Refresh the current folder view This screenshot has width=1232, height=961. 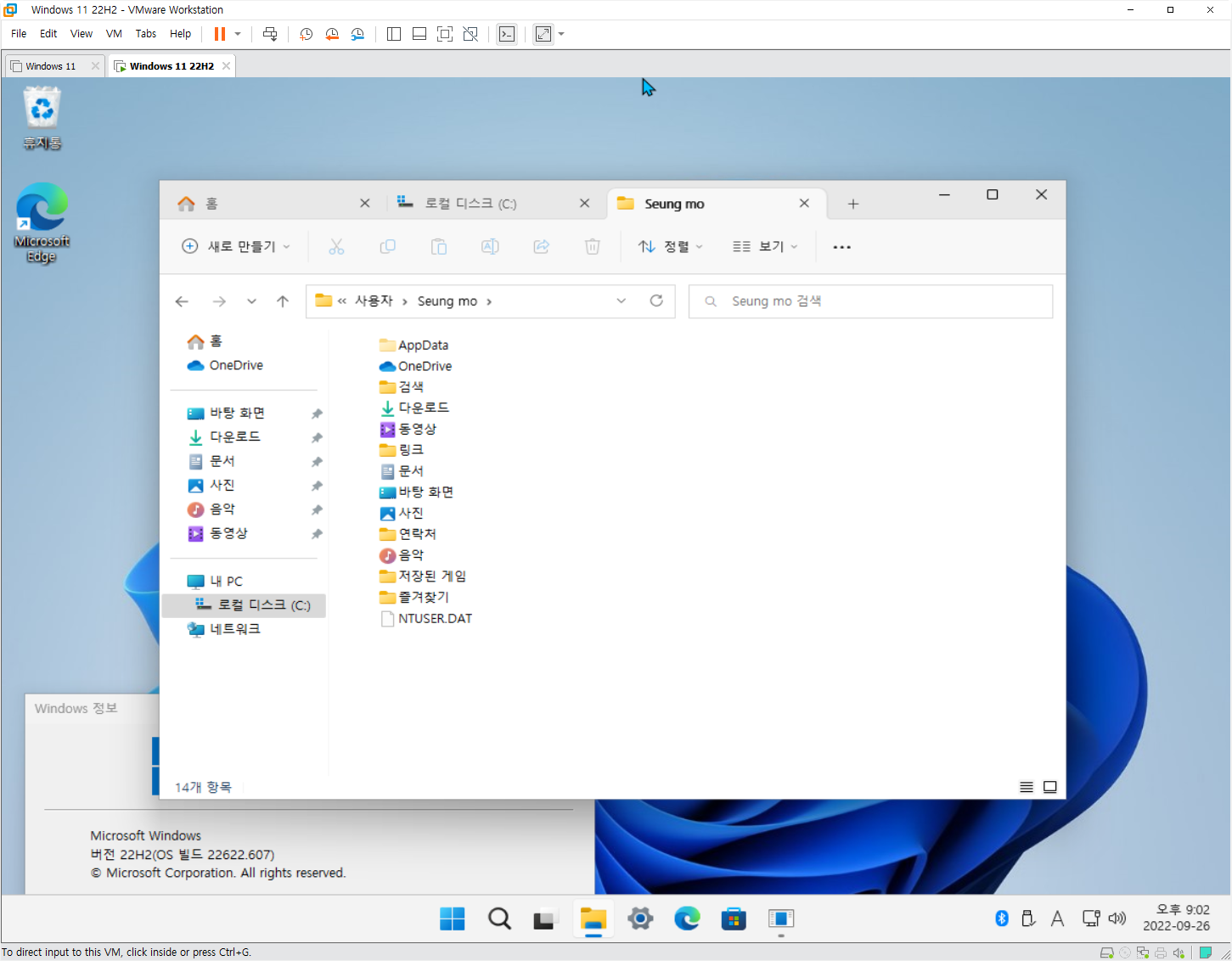click(656, 301)
